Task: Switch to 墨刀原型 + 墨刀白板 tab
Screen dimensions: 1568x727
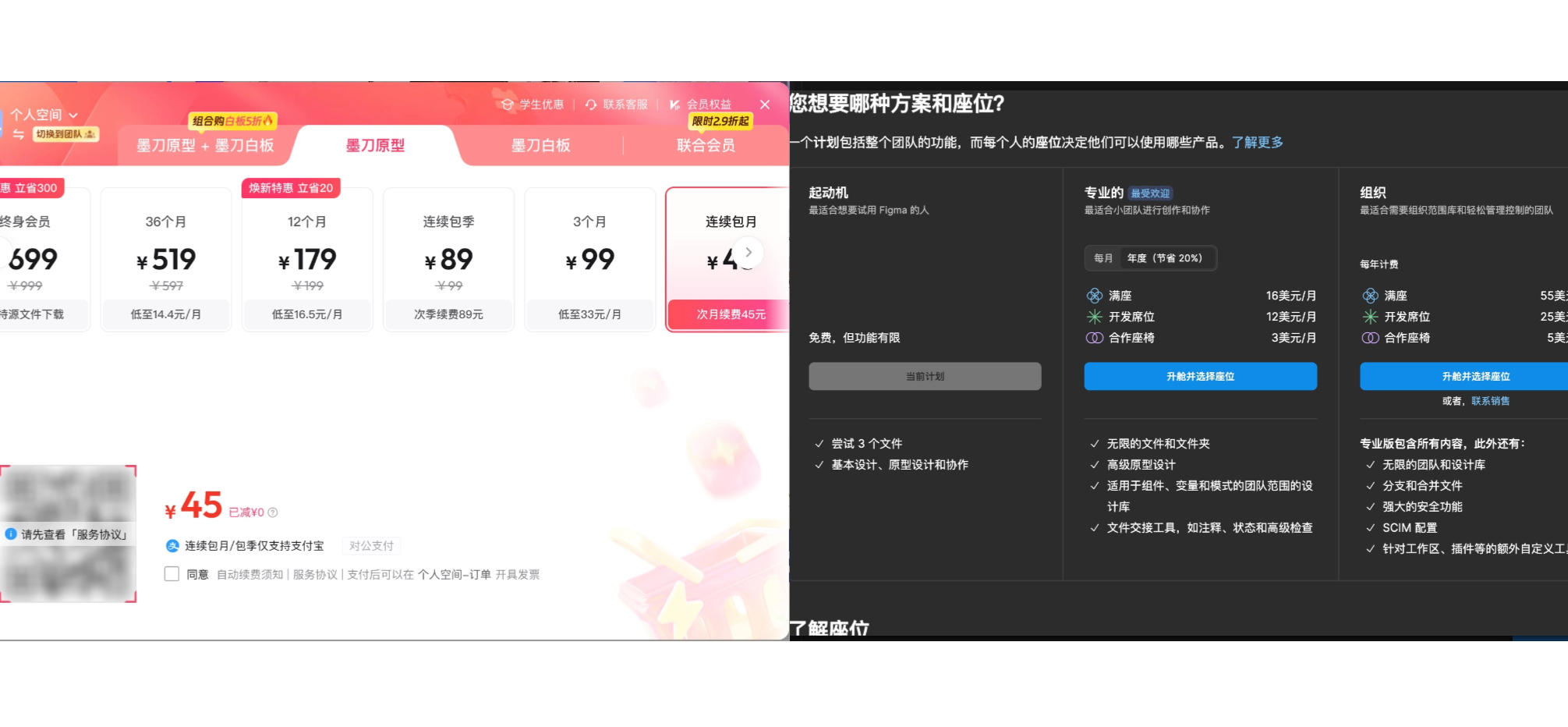Action: [205, 145]
